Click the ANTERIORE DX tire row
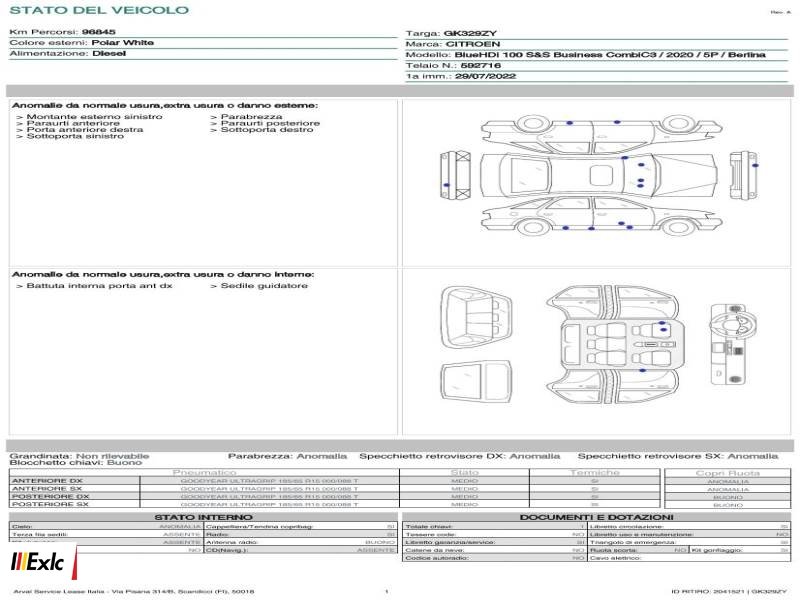This screenshot has width=800, height=600. click(204, 481)
